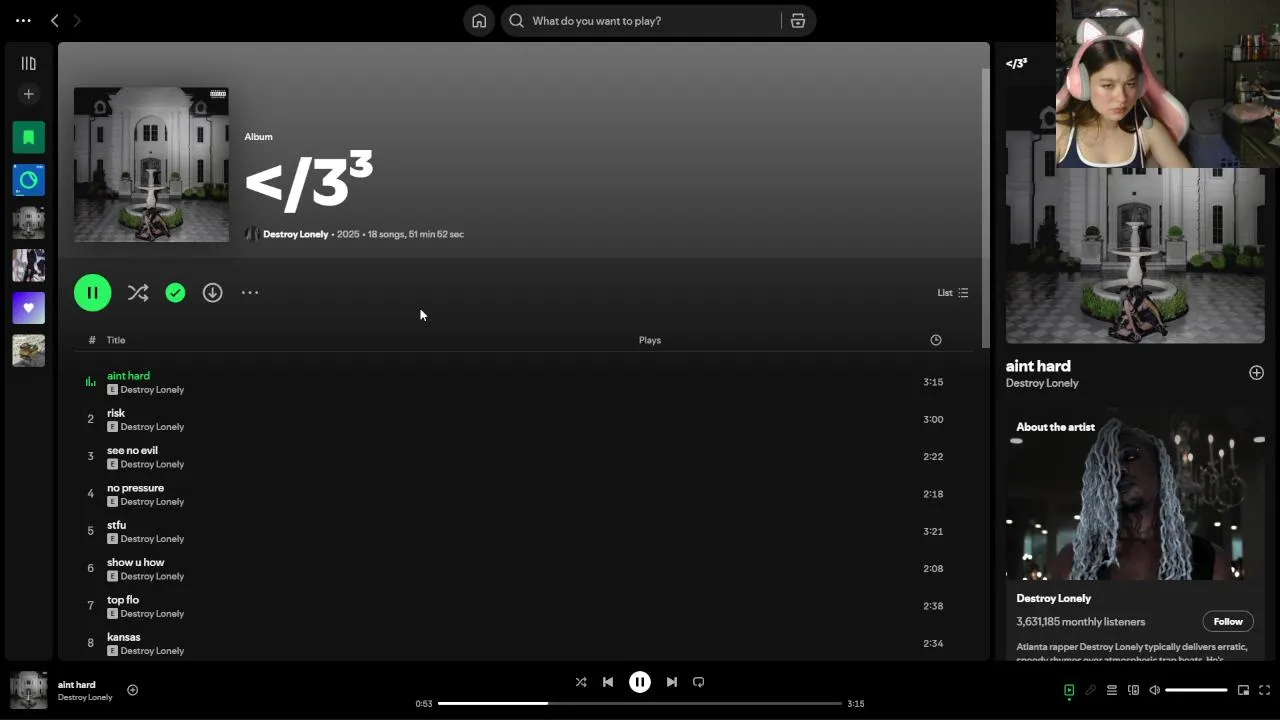Open the </3³ album tile in sidebar
This screenshot has height=720, width=1280.
28,223
